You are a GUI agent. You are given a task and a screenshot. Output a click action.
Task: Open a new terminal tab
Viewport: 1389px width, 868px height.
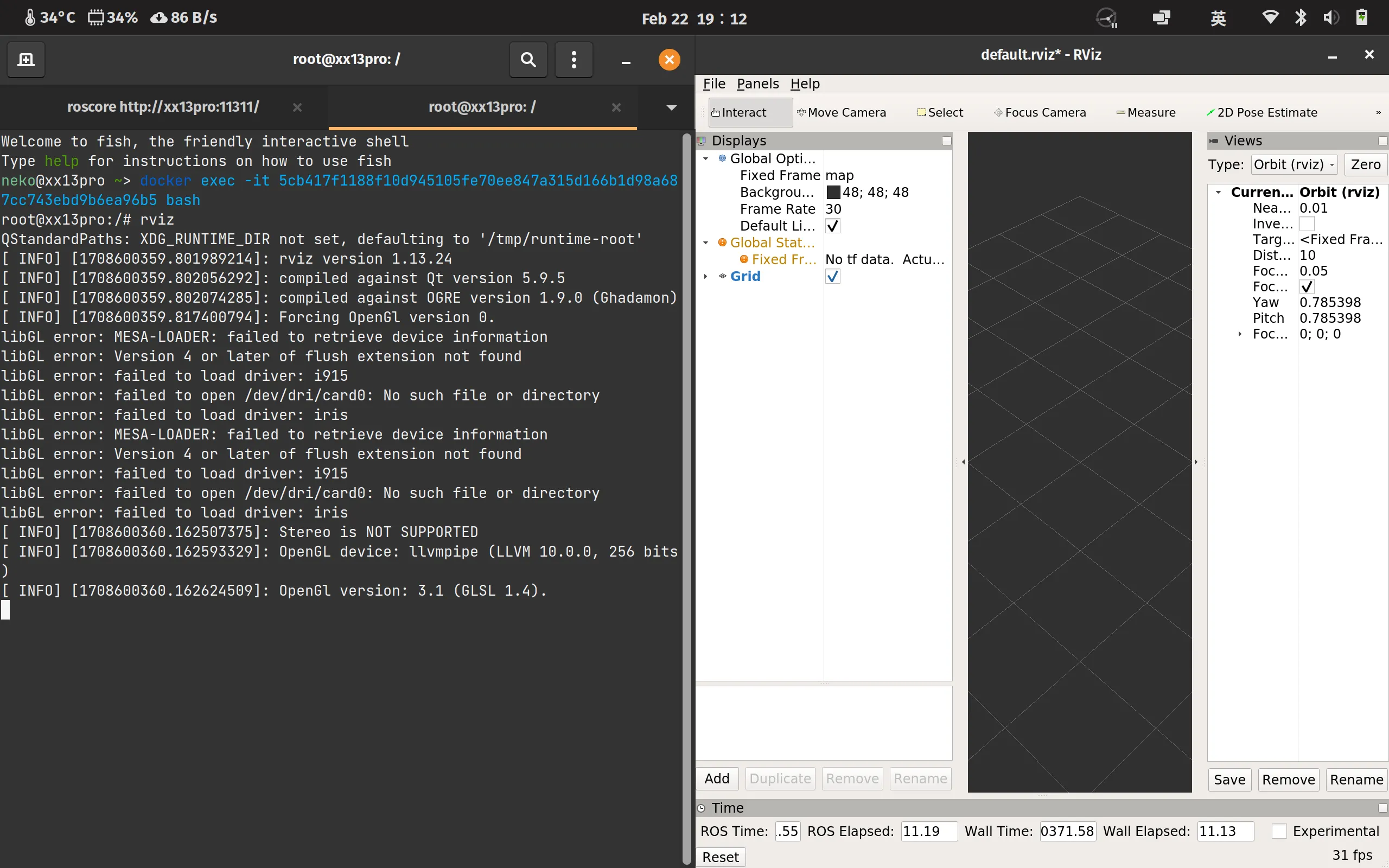pos(26,59)
